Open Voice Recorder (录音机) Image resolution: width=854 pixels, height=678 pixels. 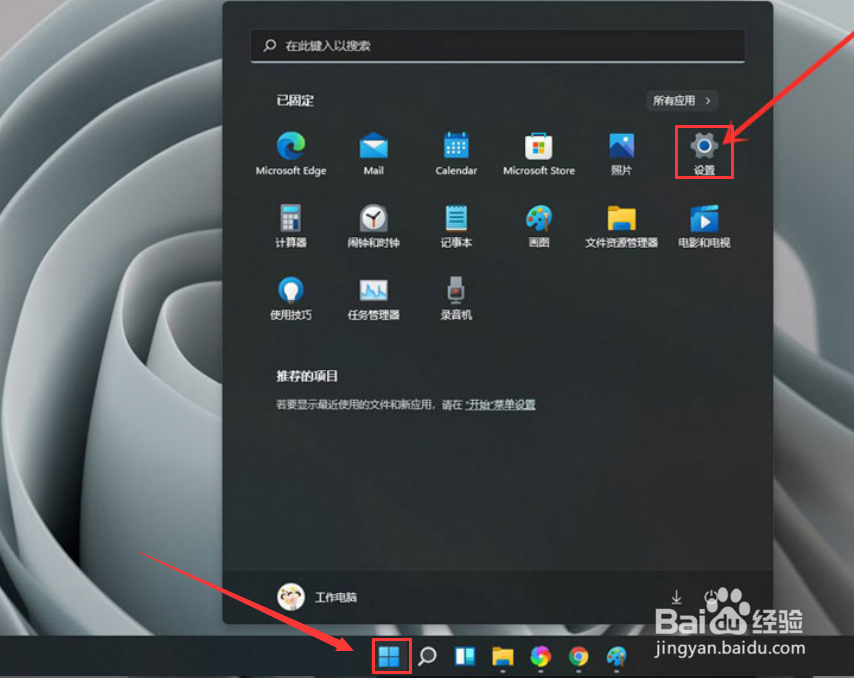tap(455, 296)
